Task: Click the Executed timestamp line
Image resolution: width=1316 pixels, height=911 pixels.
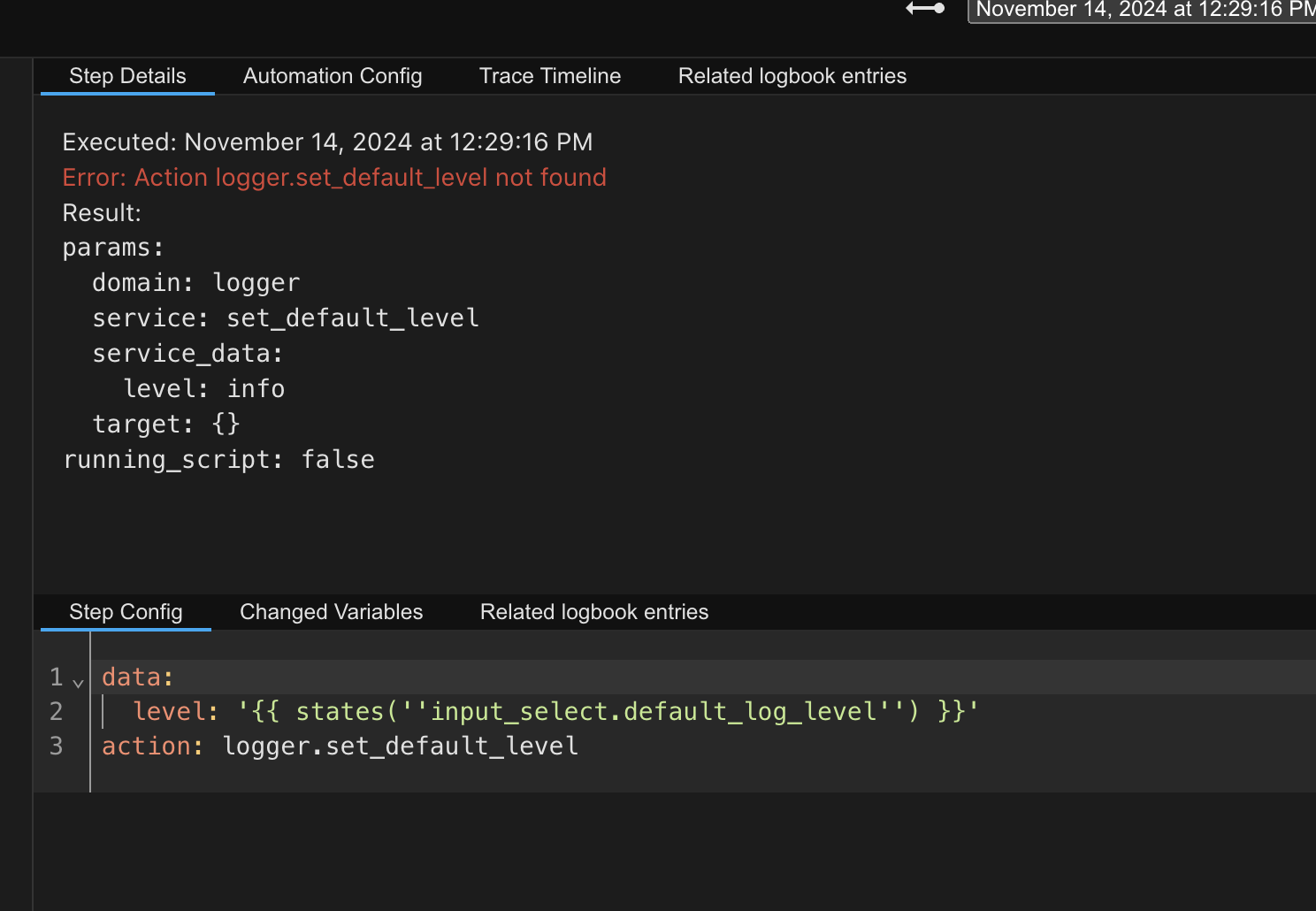Action: [327, 142]
